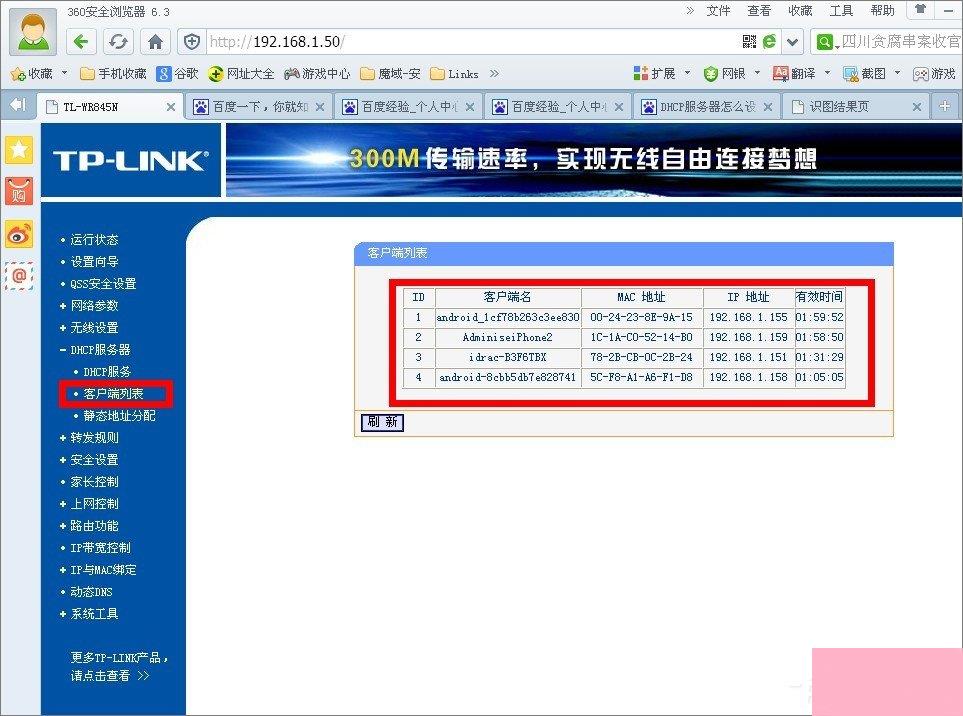Click the yellow star favorites sidebar icon
Screen dimensions: 963x716
[18, 149]
